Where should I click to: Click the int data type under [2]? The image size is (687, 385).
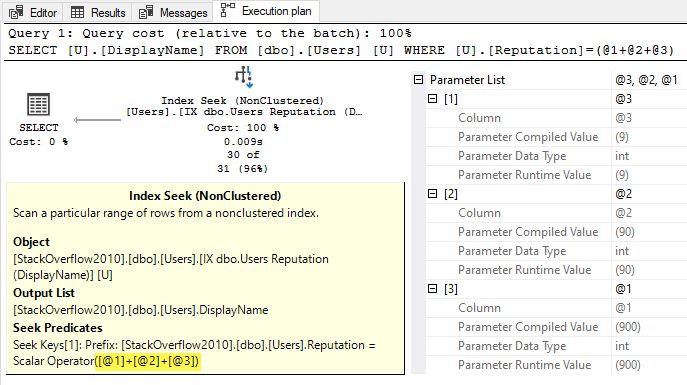pyautogui.click(x=622, y=251)
